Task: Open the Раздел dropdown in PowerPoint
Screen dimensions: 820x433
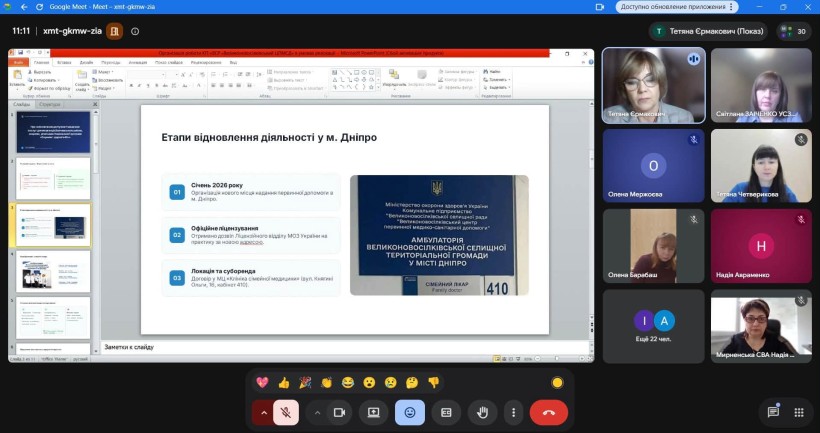Action: (x=104, y=88)
